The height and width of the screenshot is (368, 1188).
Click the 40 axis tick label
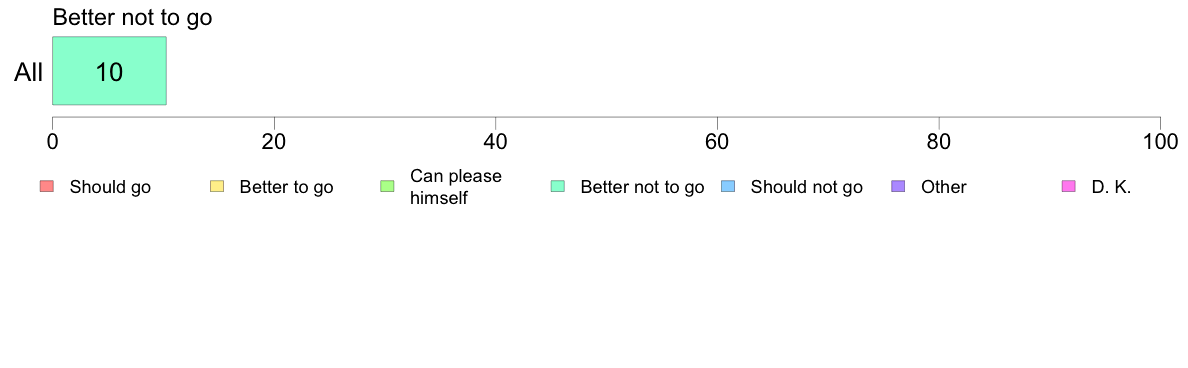tap(496, 142)
